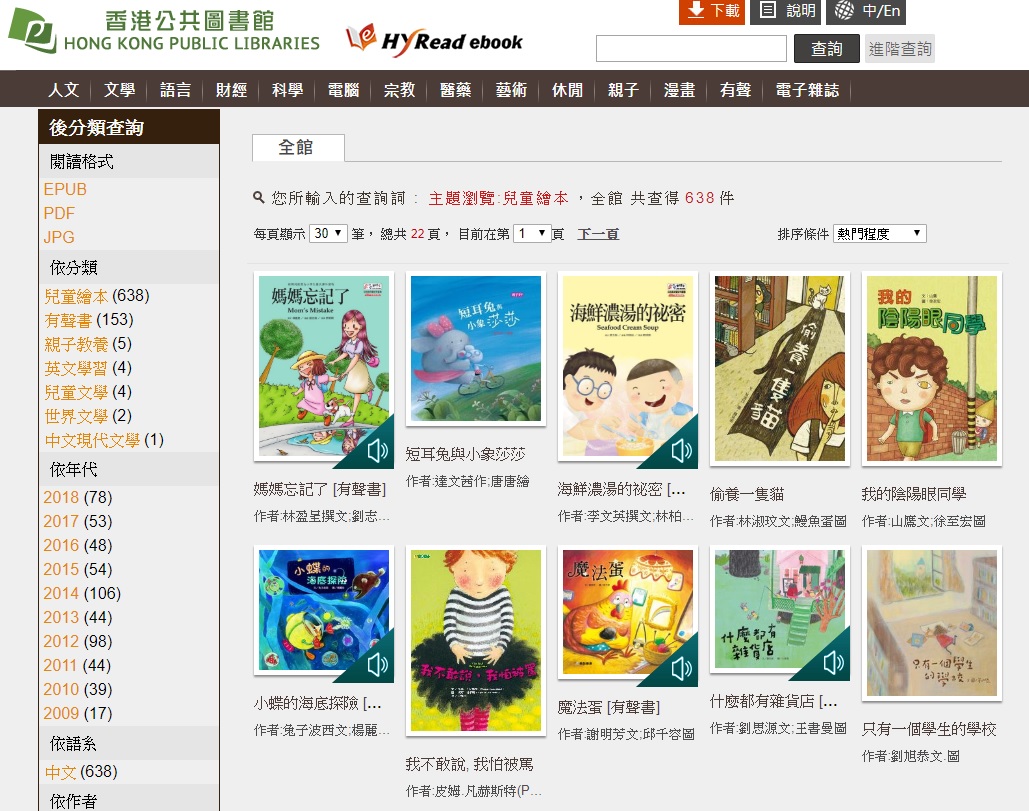Filter by 中文 language
The width and height of the screenshot is (1029, 811).
click(x=60, y=772)
